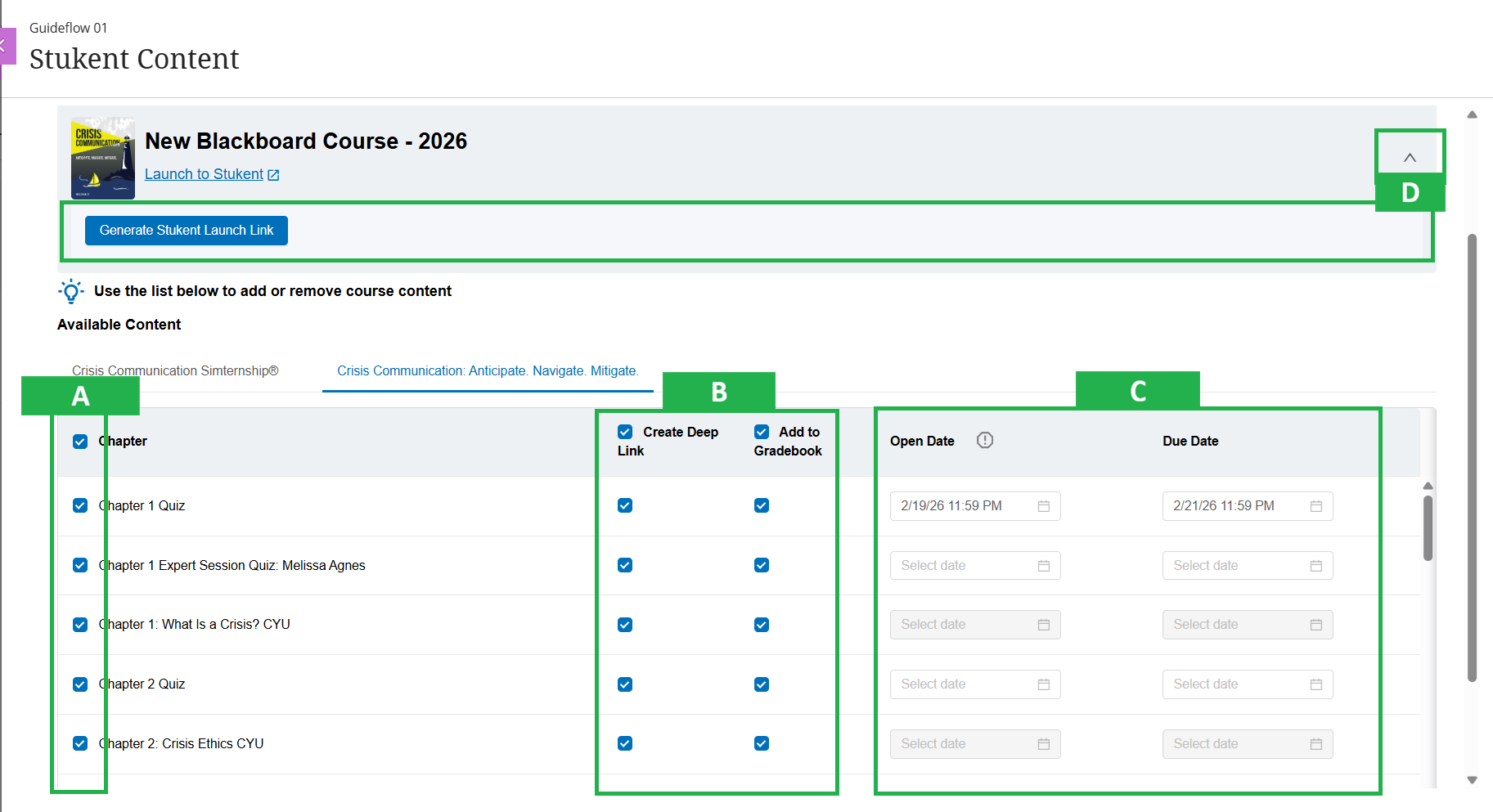The image size is (1493, 812).
Task: Uncheck the Chapter 1 Quiz row checkbox
Action: pos(80,505)
